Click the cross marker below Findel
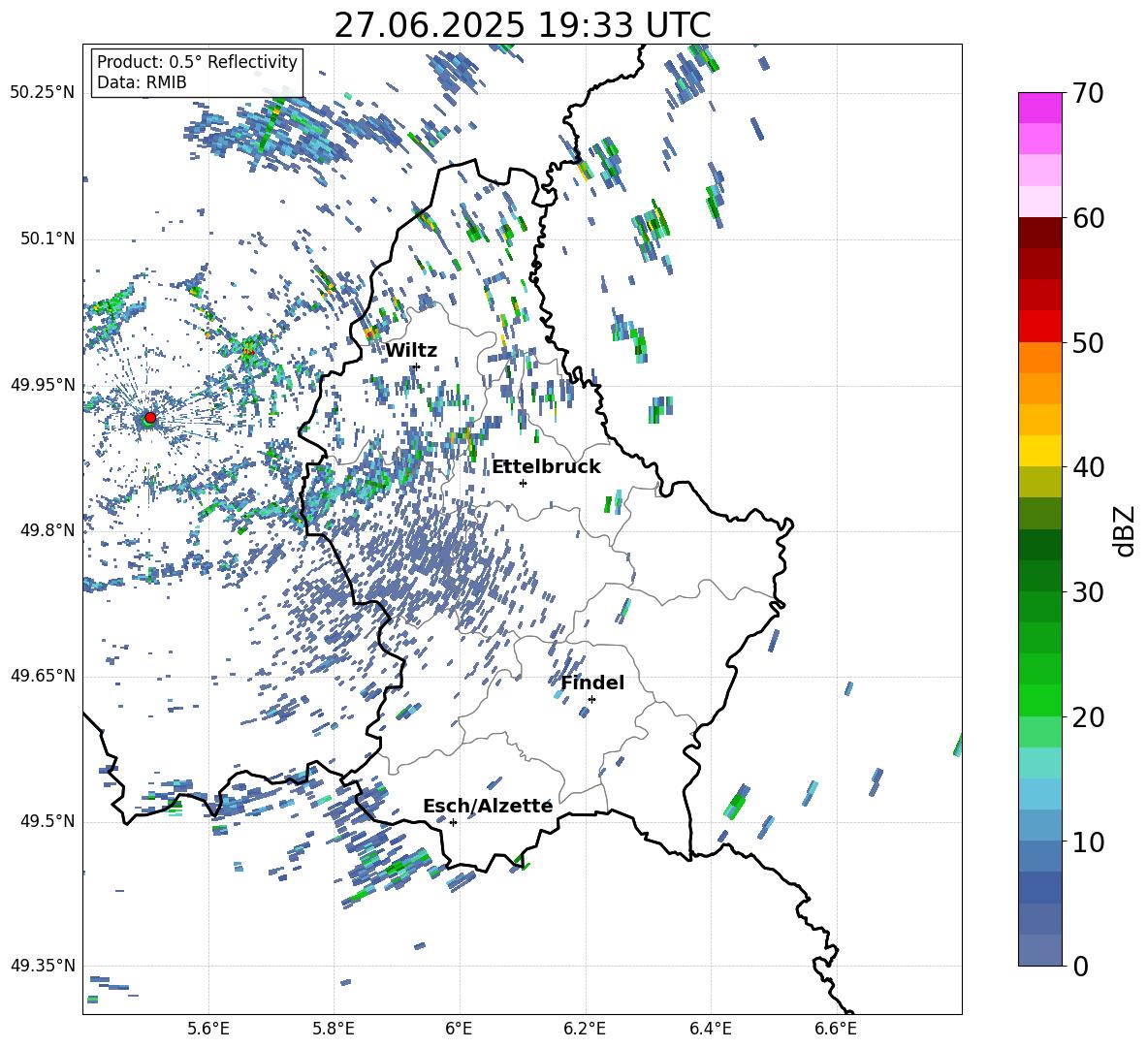The image size is (1148, 1048). 591,700
